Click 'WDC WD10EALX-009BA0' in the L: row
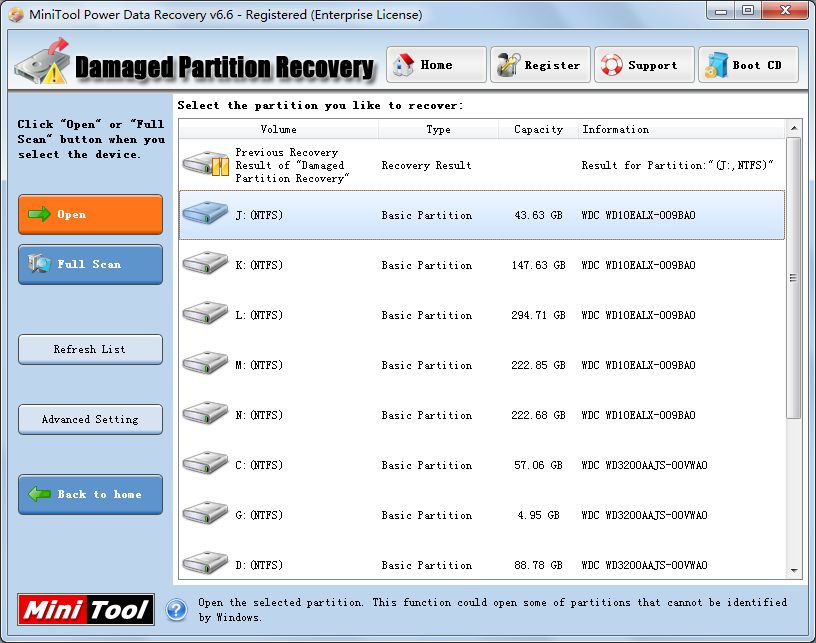 (638, 315)
